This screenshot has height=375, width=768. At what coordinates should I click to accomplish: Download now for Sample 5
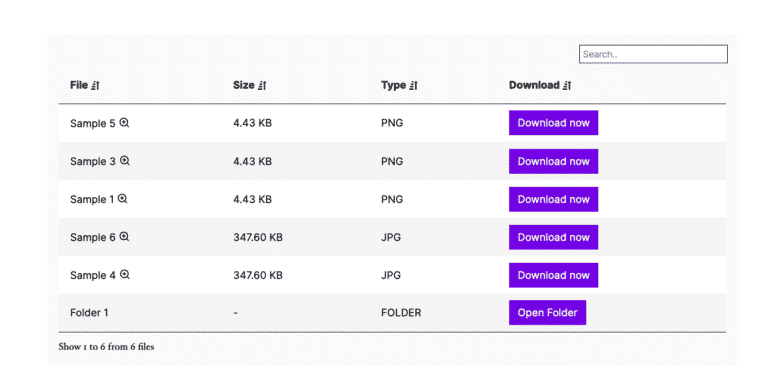coord(553,123)
